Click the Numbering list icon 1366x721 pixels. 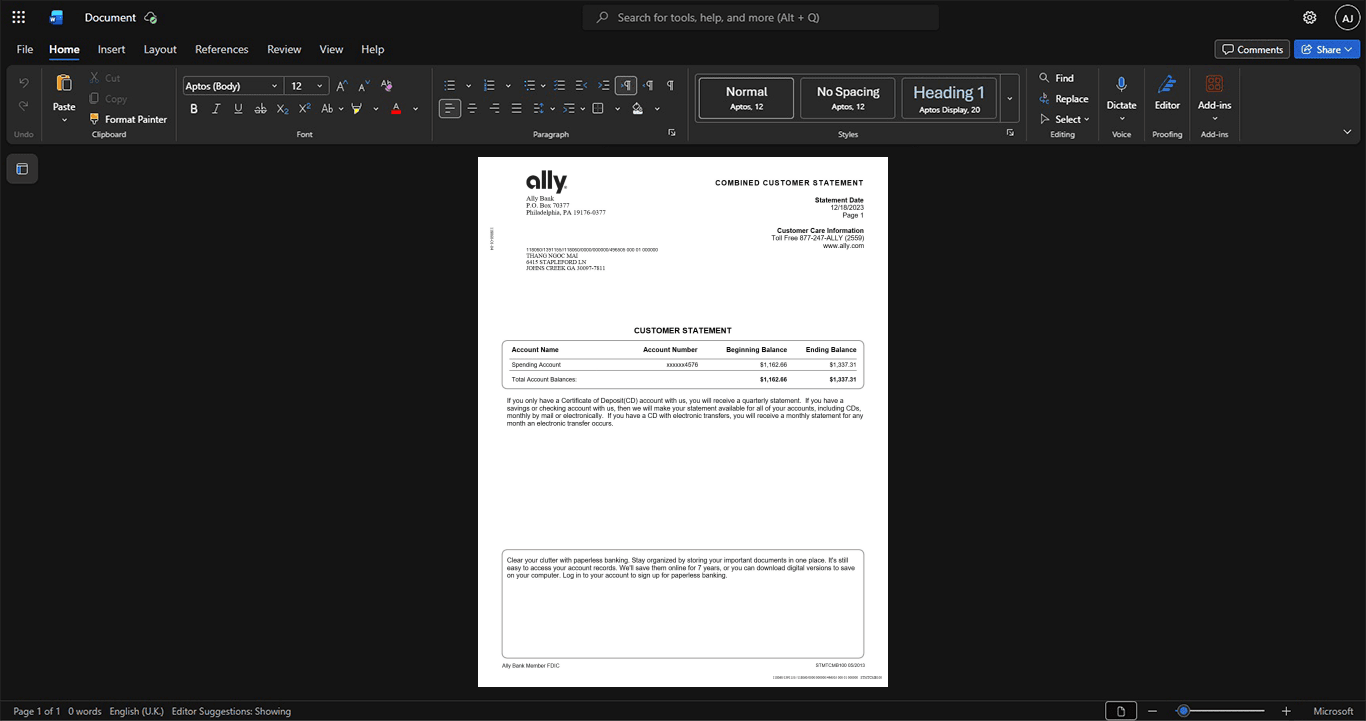(489, 86)
